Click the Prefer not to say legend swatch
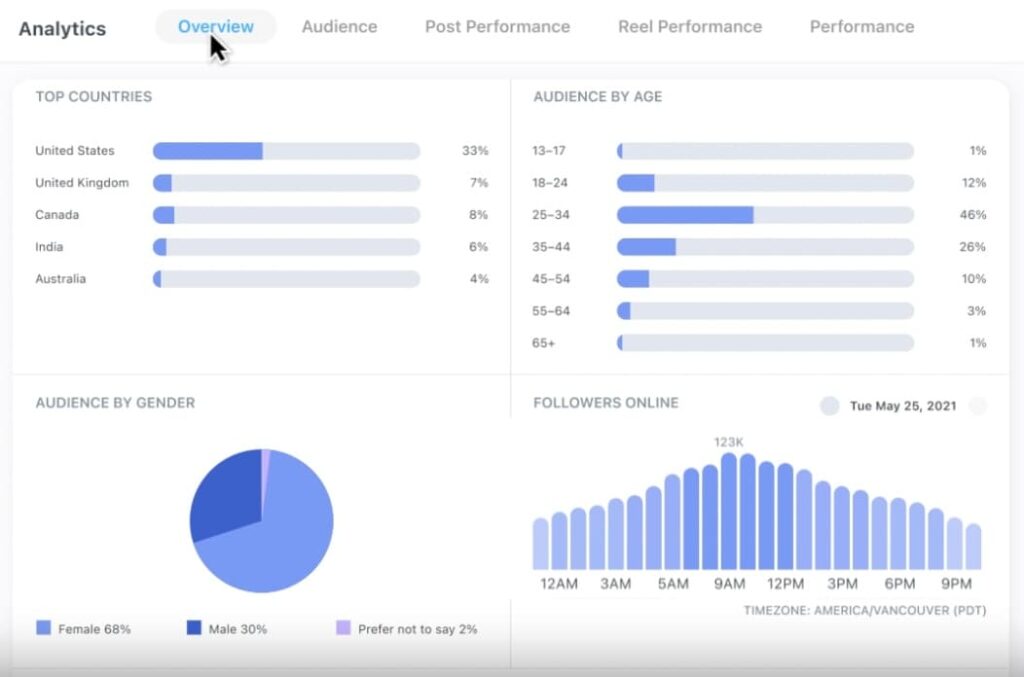Image resolution: width=1024 pixels, height=677 pixels. coord(343,629)
